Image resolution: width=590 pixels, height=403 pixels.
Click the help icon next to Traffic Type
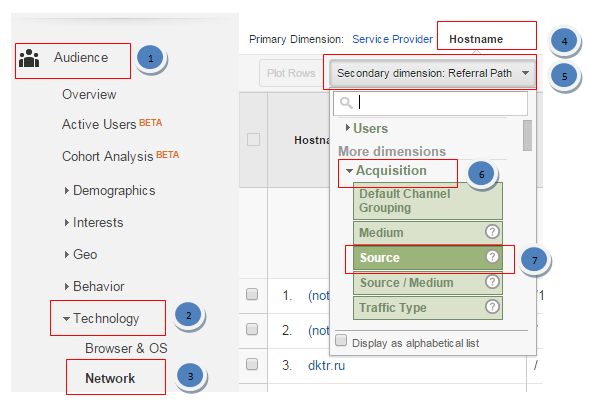tap(492, 307)
